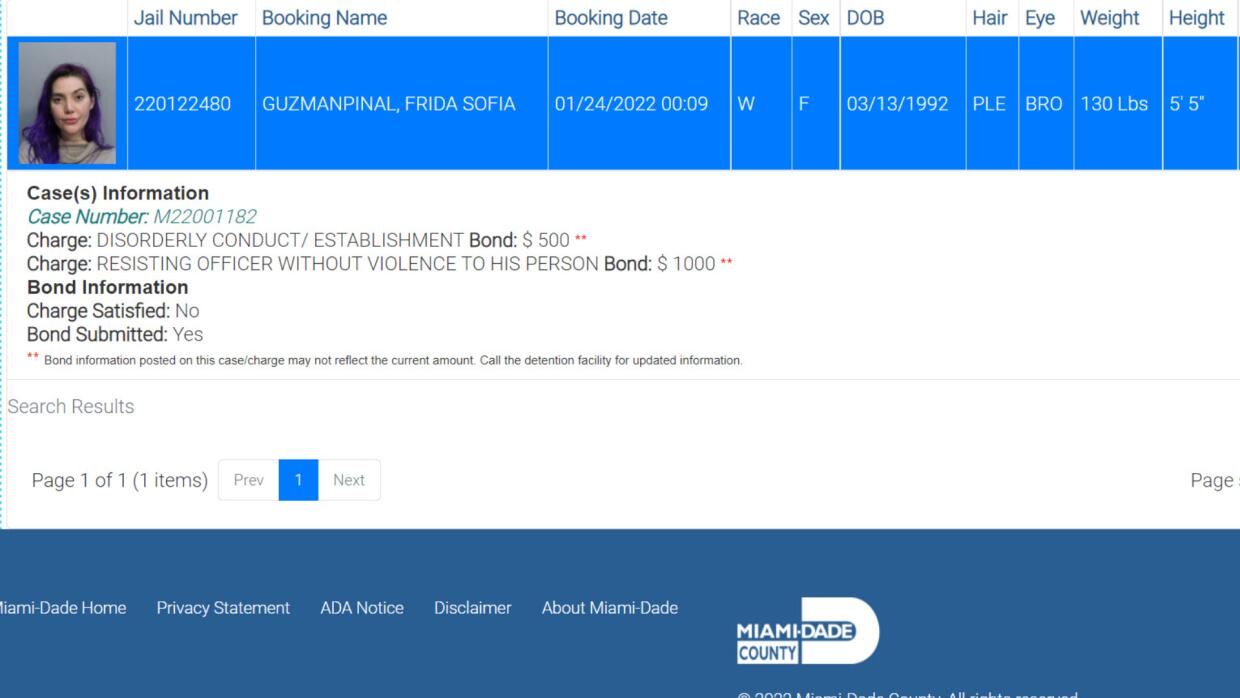Go to next page with Next
The image size is (1240, 698).
coord(349,480)
